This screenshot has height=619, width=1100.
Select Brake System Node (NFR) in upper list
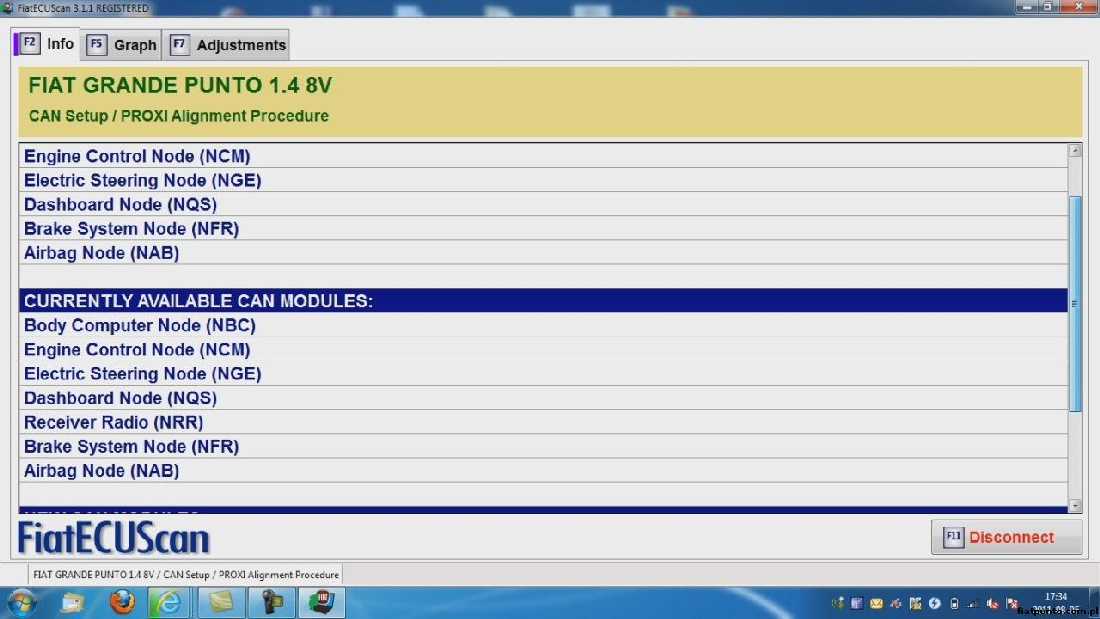click(x=543, y=229)
